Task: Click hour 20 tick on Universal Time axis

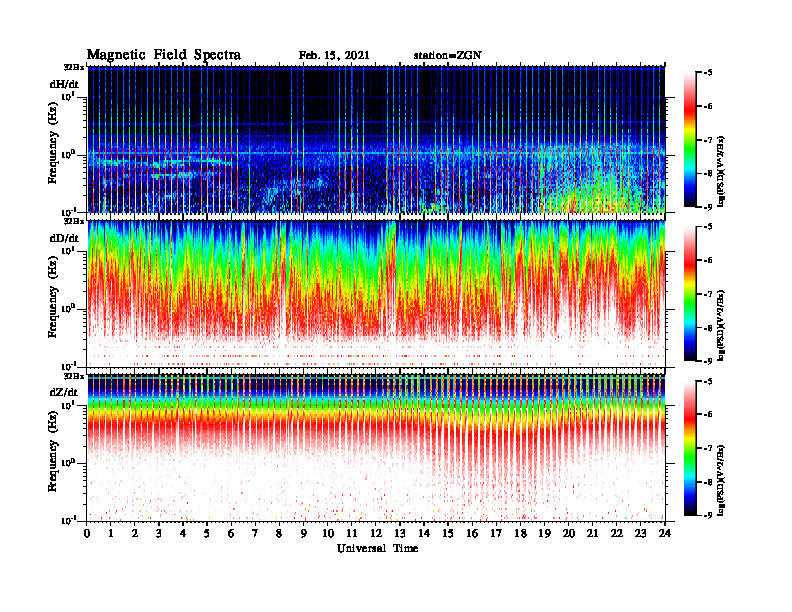Action: coord(569,533)
